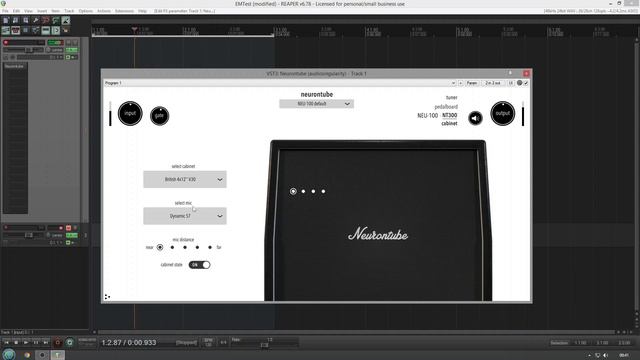Open the tuner section in Neurontube
Image resolution: width=640 pixels, height=360 pixels.
pyautogui.click(x=451, y=98)
